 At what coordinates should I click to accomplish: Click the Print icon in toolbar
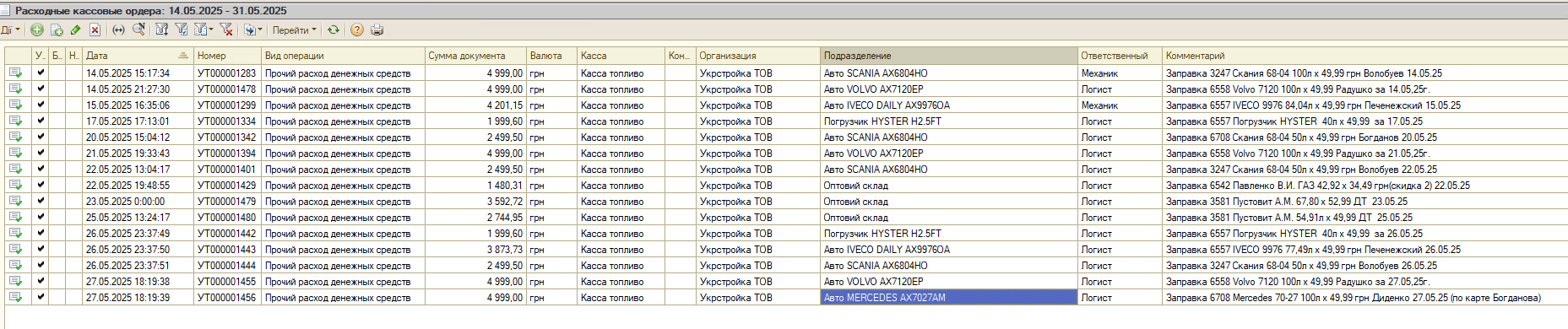coord(377,30)
